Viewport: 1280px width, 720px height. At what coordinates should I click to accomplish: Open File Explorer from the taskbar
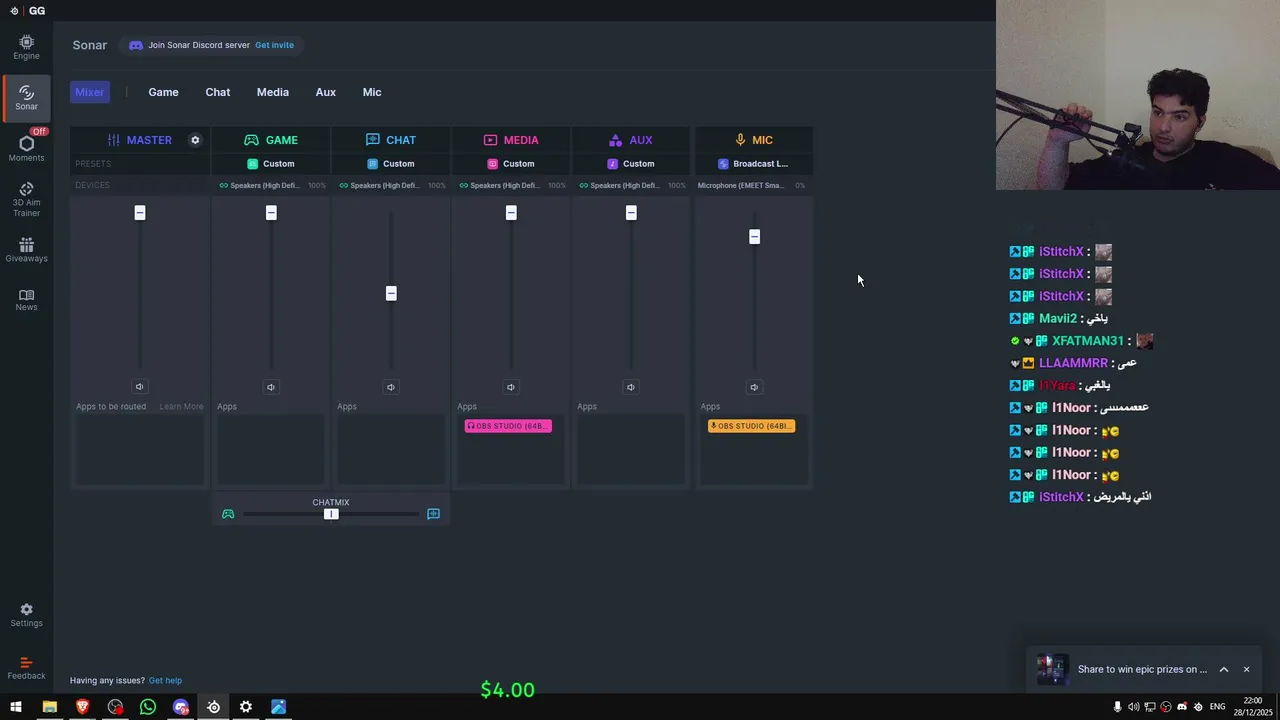(49, 707)
